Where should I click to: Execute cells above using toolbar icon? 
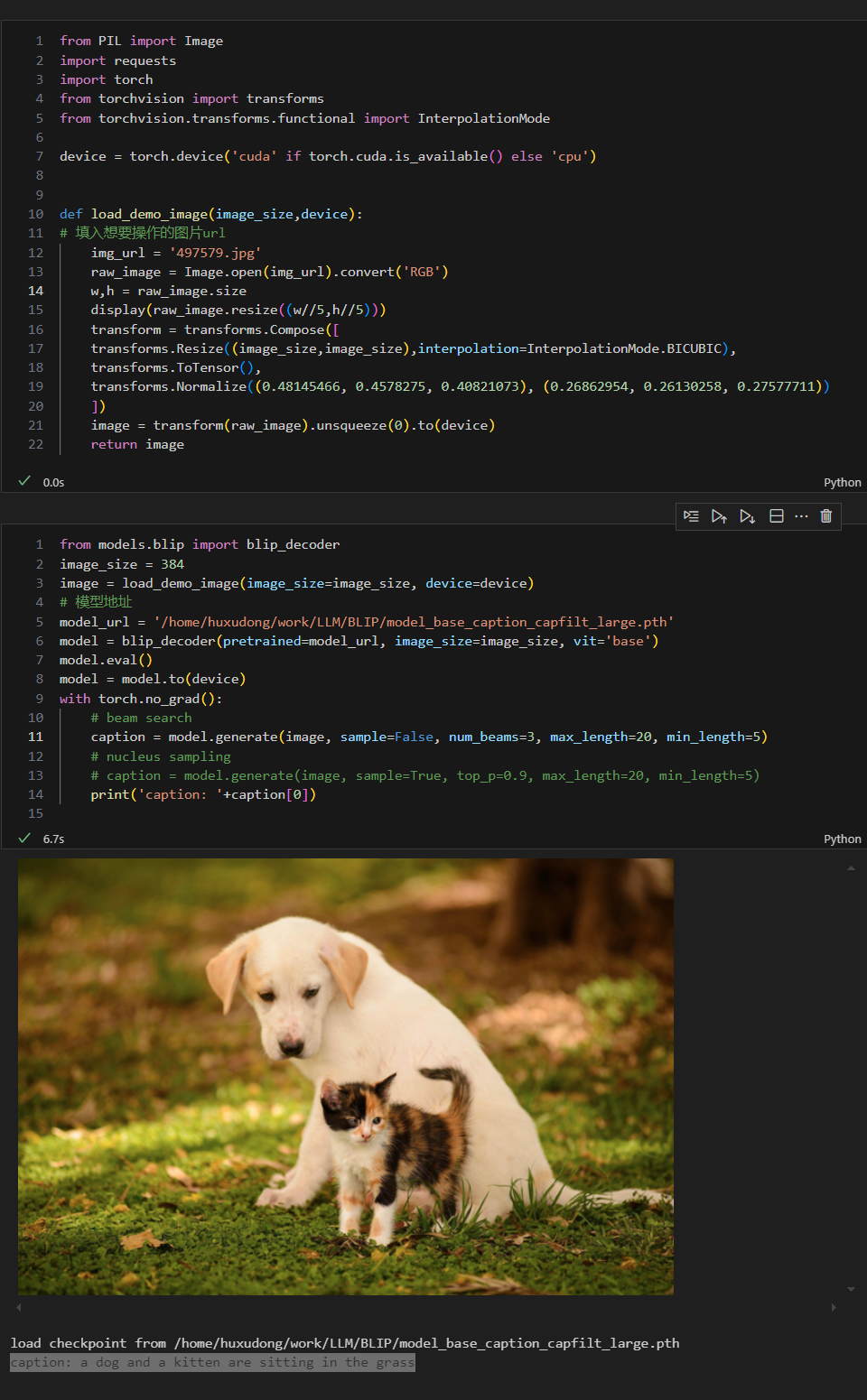click(719, 516)
